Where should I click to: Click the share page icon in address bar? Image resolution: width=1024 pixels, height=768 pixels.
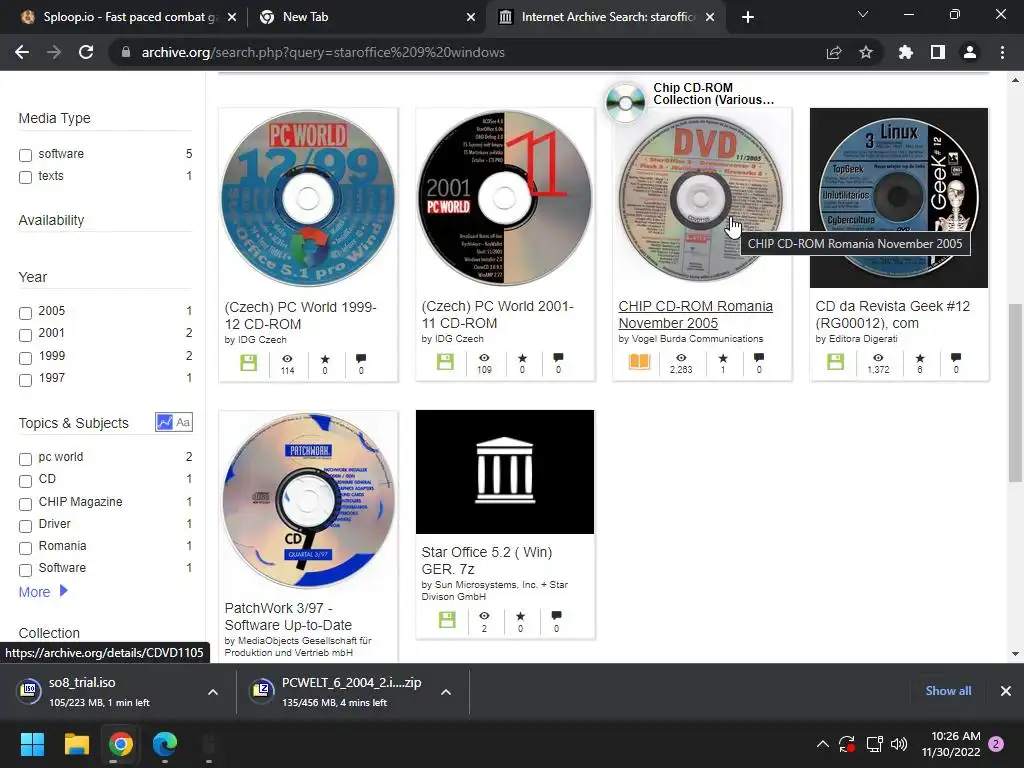[834, 52]
